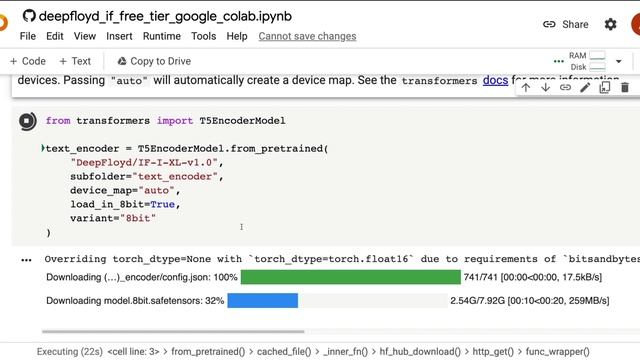Move cell down with arrow icon
This screenshot has height=360, width=640.
pyautogui.click(x=545, y=87)
